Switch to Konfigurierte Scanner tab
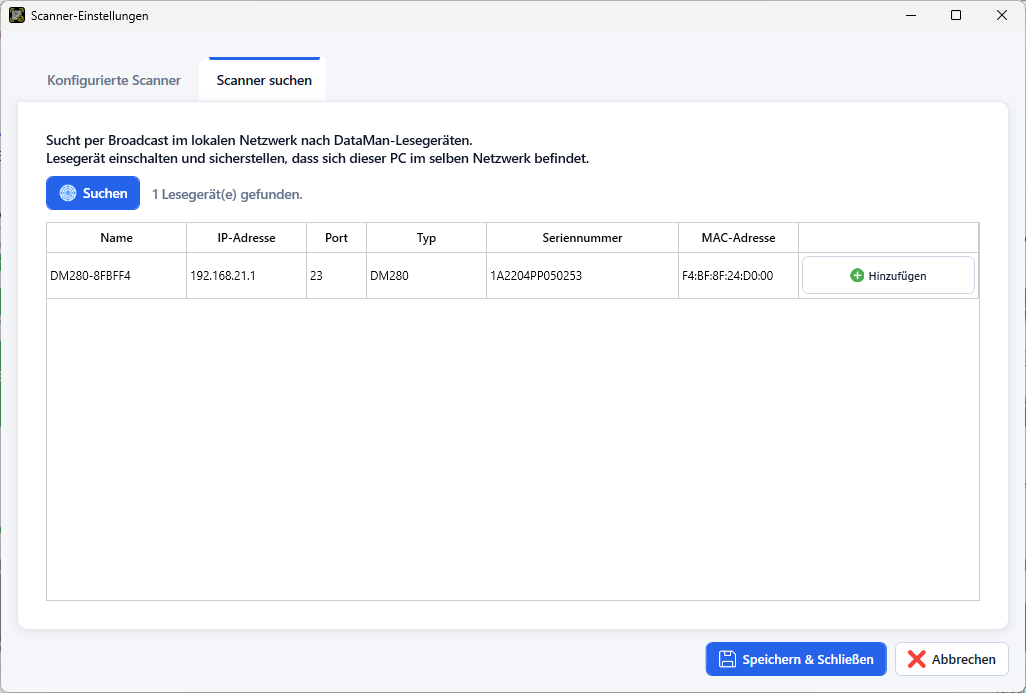 [x=114, y=80]
